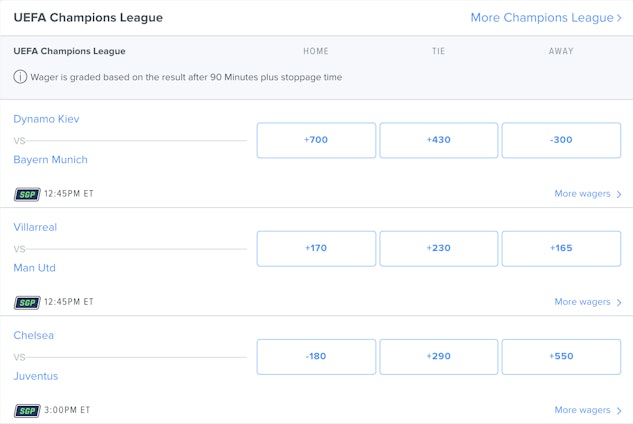Click the SGP badge for Villarreal match
This screenshot has height=424, width=633.
27,302
